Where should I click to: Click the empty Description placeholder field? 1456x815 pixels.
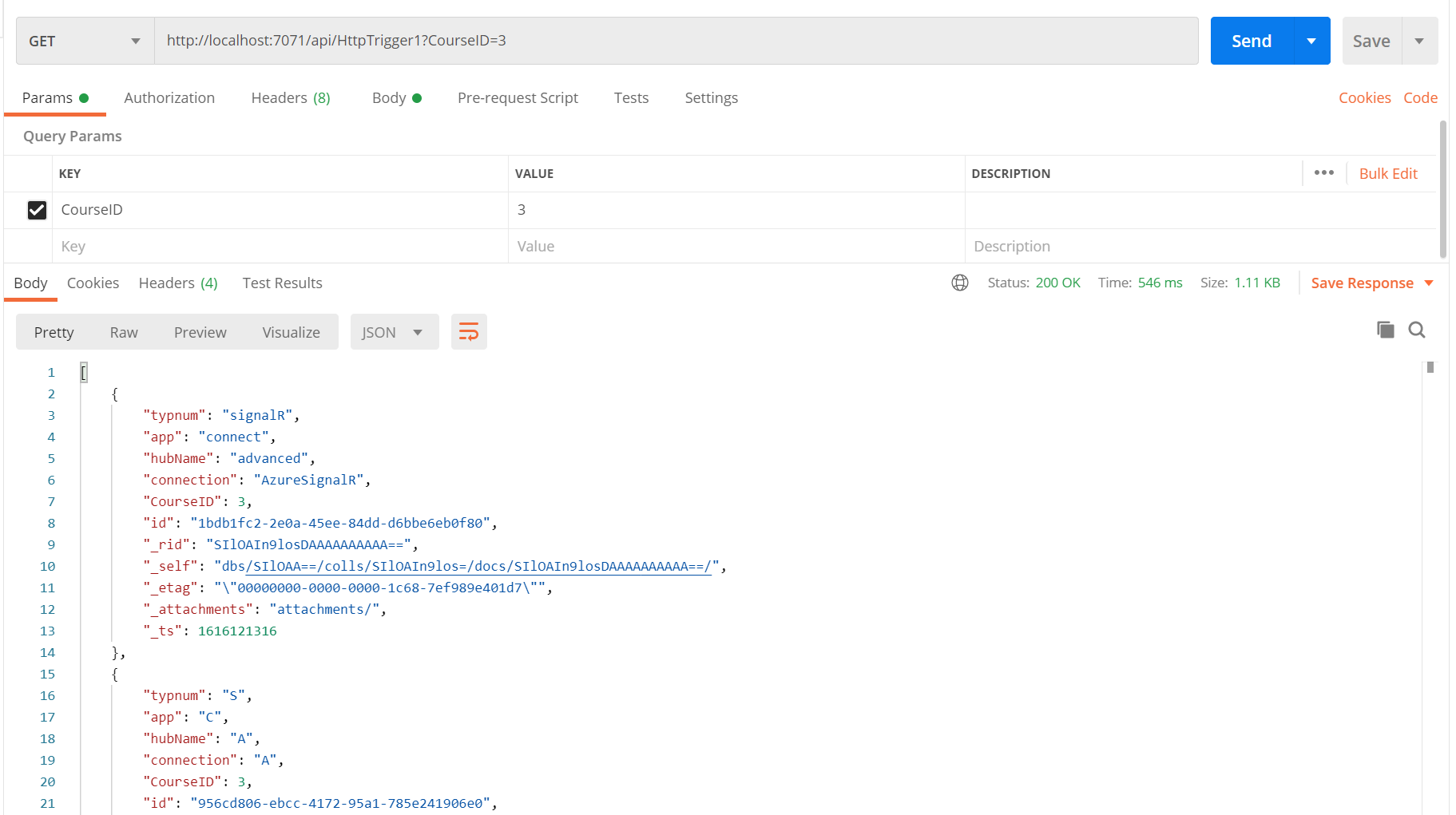click(x=1201, y=246)
